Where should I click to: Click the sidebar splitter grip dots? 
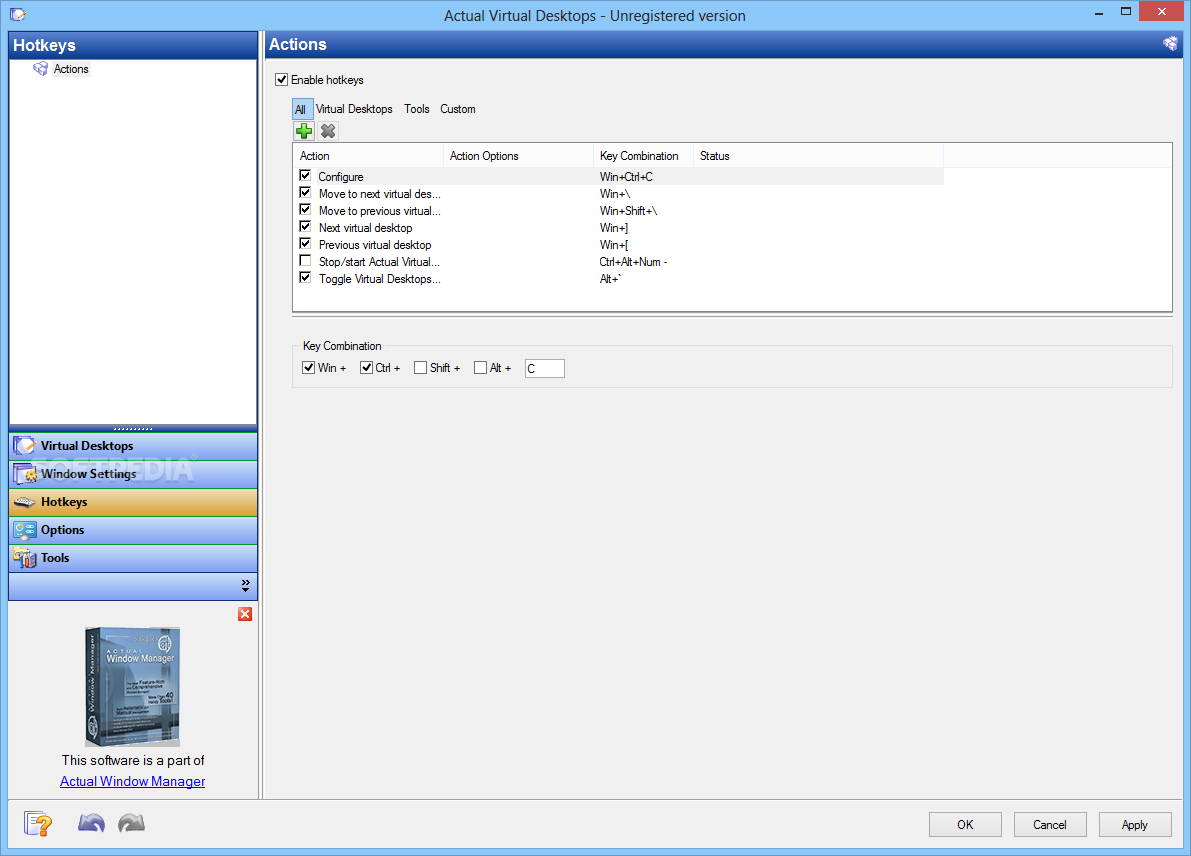pos(133,428)
